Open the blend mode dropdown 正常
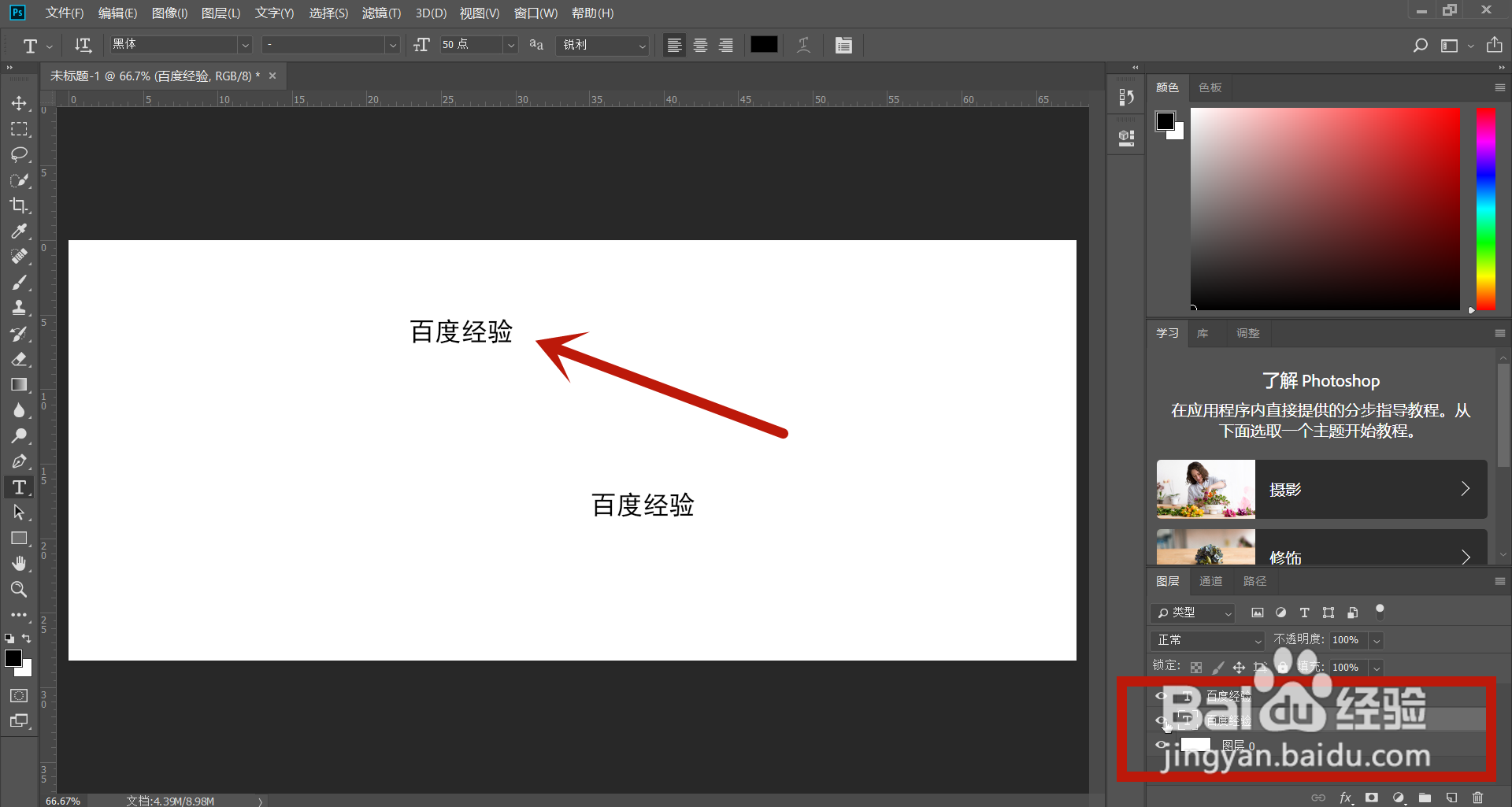Viewport: 1512px width, 807px height. (1207, 640)
